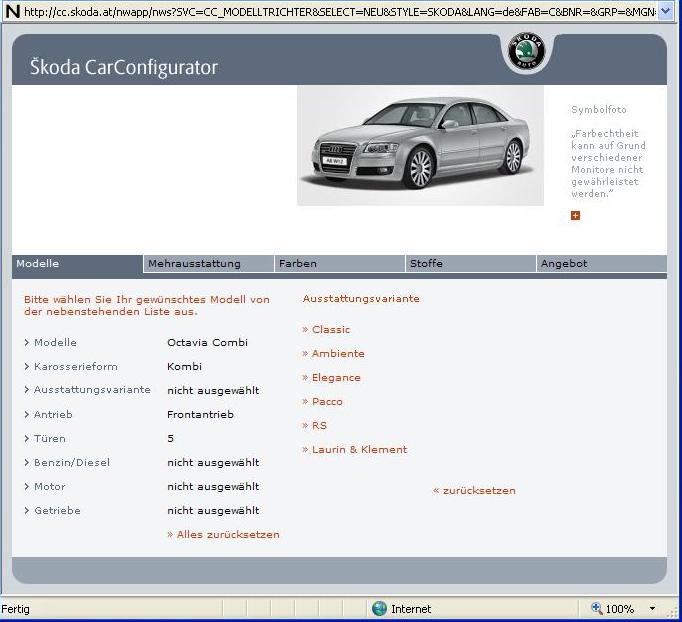Click the Ausstattungsvariante list heading
Viewport: 682px width, 622px height.
361,299
